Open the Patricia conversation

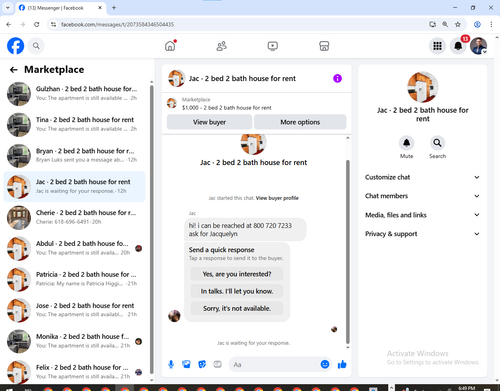[x=74, y=279]
